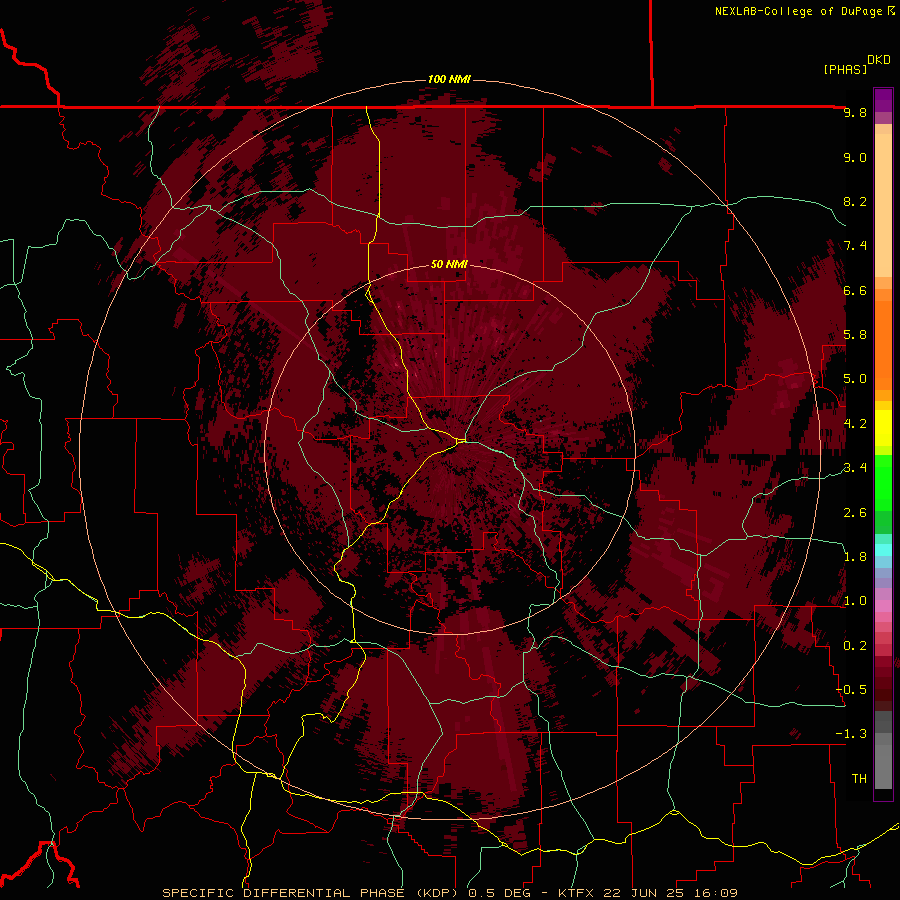Image resolution: width=900 pixels, height=900 pixels.
Task: Click the 1.8 legend value
Action: (855, 557)
